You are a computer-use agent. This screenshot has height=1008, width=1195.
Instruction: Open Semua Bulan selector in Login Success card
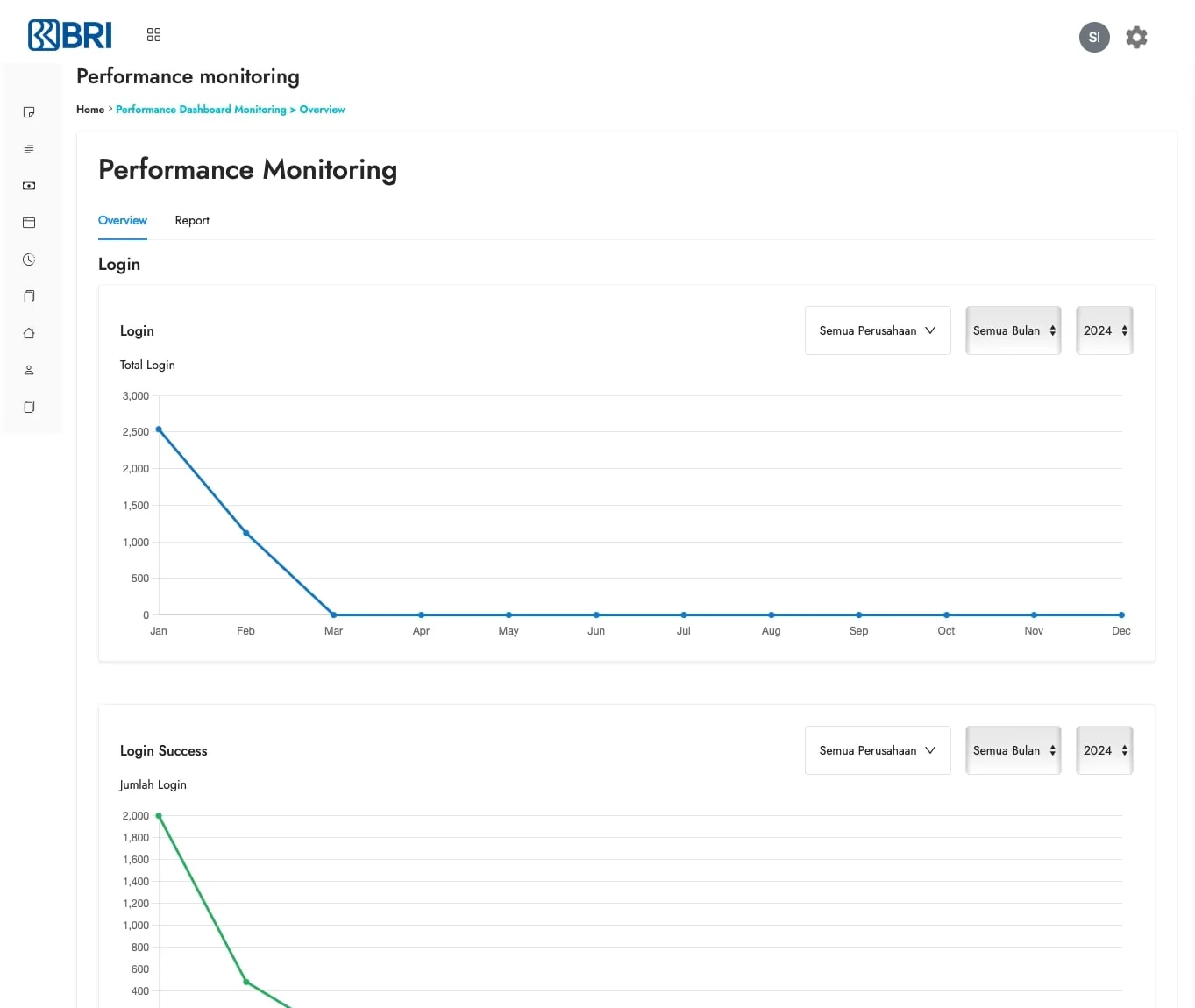pyautogui.click(x=1014, y=750)
